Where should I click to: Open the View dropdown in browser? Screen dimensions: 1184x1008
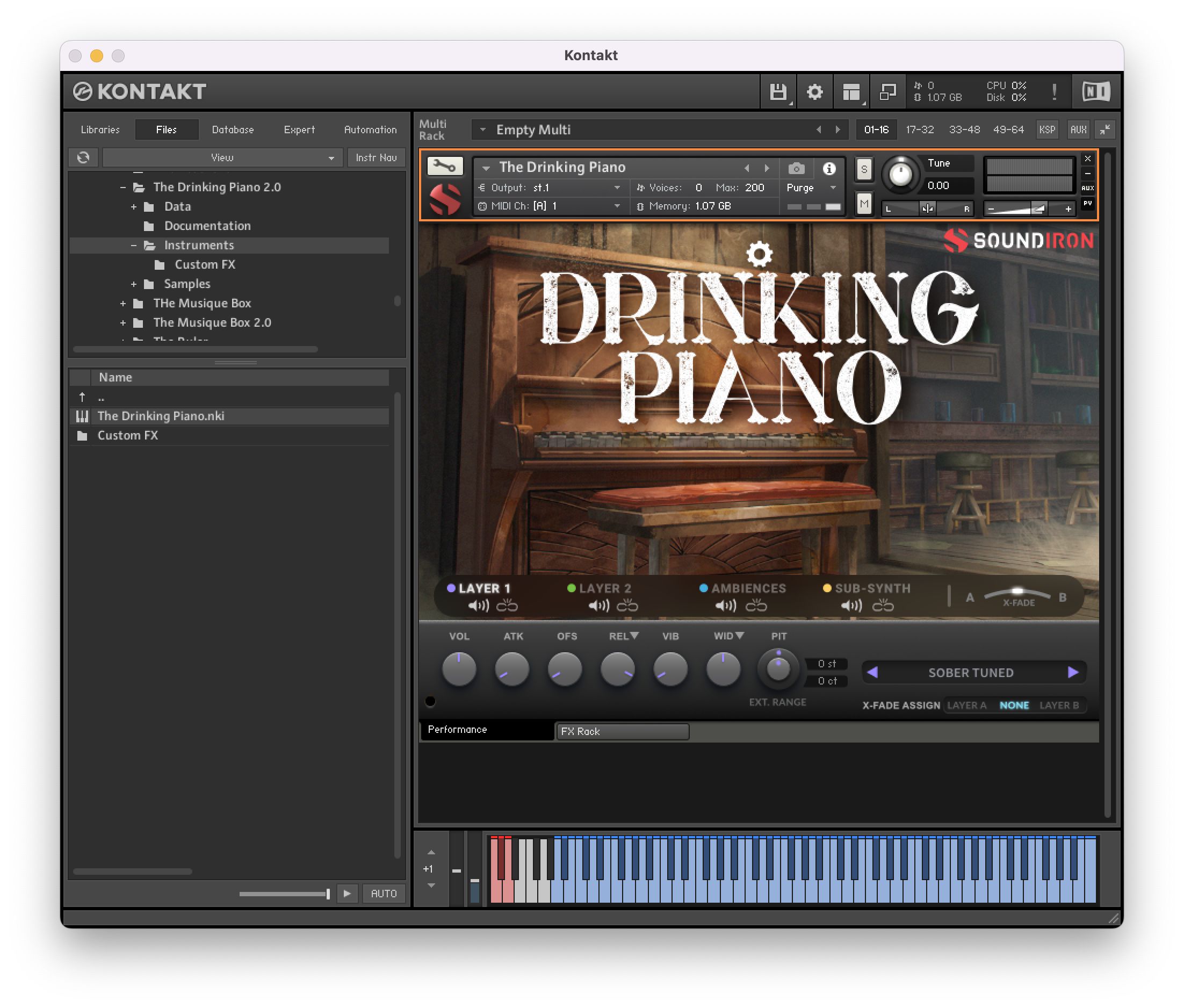click(x=222, y=157)
